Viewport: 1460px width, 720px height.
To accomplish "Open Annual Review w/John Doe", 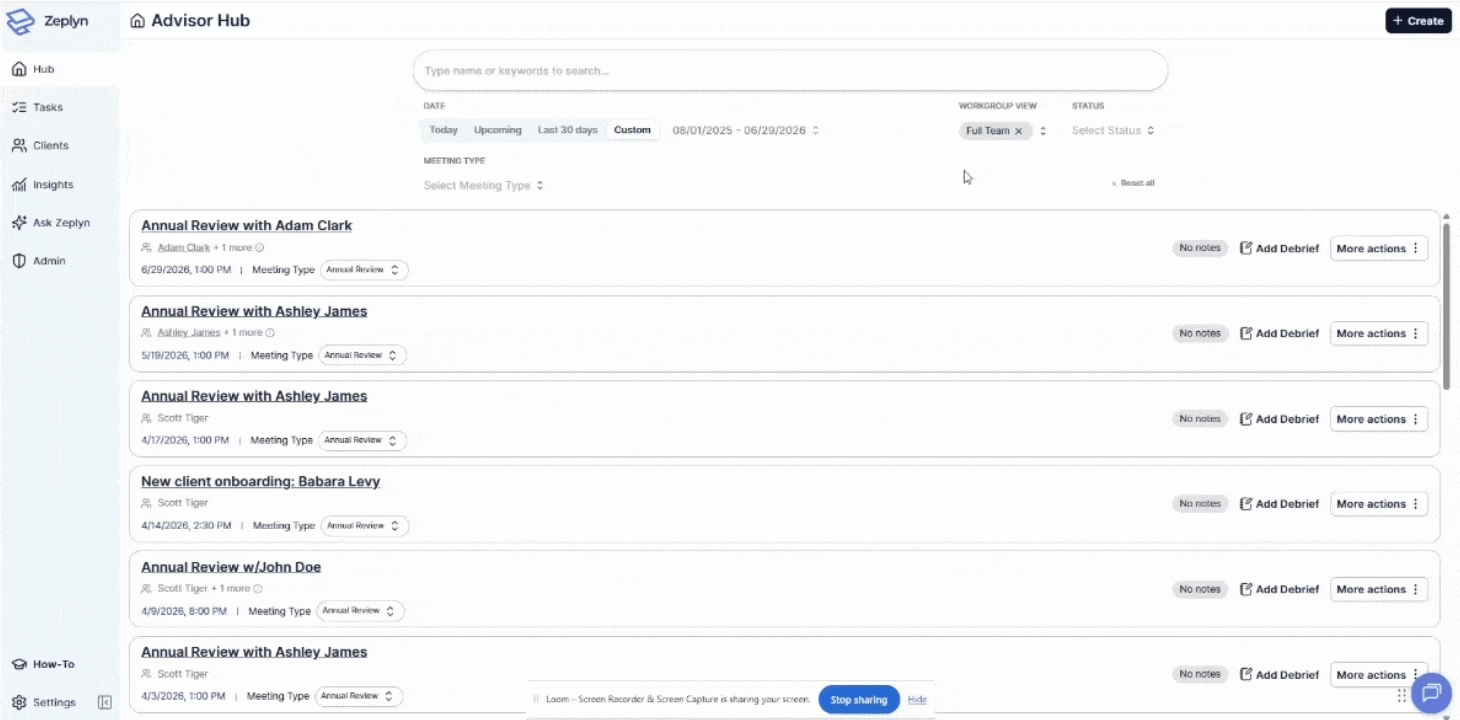I will click(231, 567).
